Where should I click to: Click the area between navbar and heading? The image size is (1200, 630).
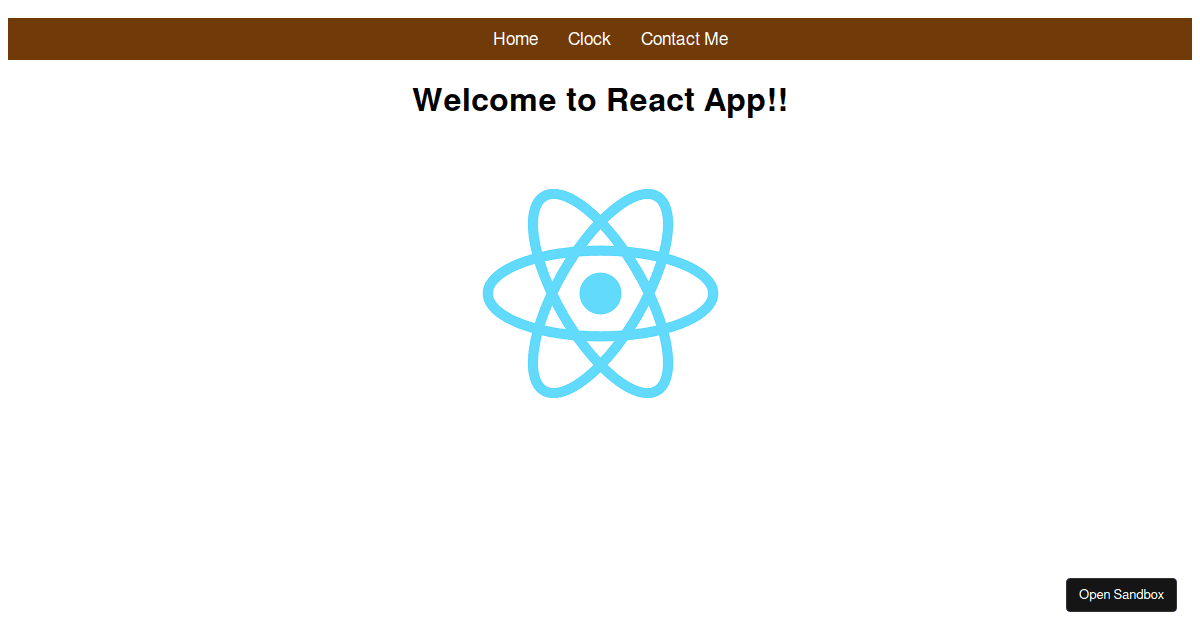(600, 68)
